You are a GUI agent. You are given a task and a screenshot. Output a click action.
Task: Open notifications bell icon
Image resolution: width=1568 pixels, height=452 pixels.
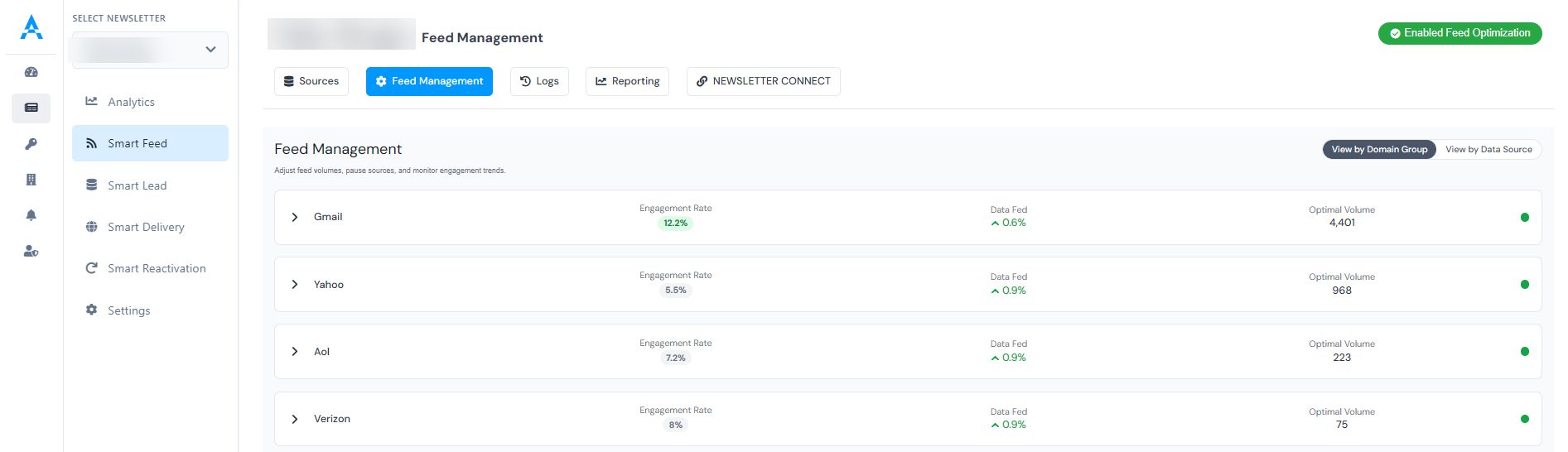click(x=31, y=215)
